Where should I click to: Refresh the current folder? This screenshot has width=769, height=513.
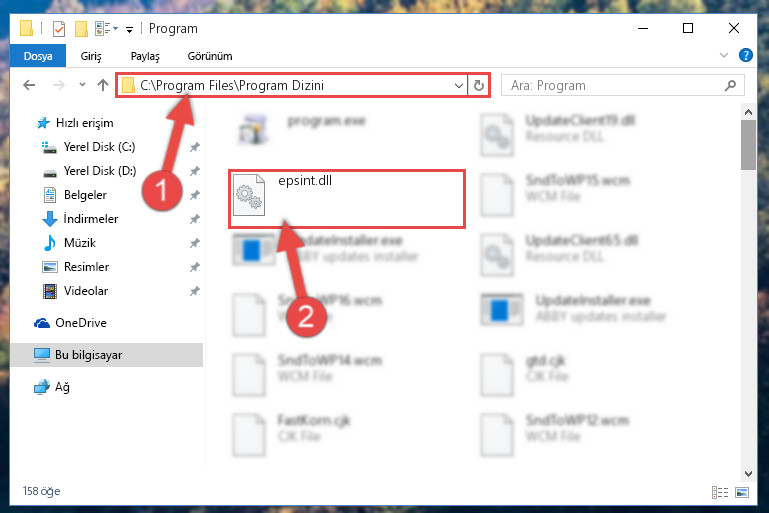479,85
